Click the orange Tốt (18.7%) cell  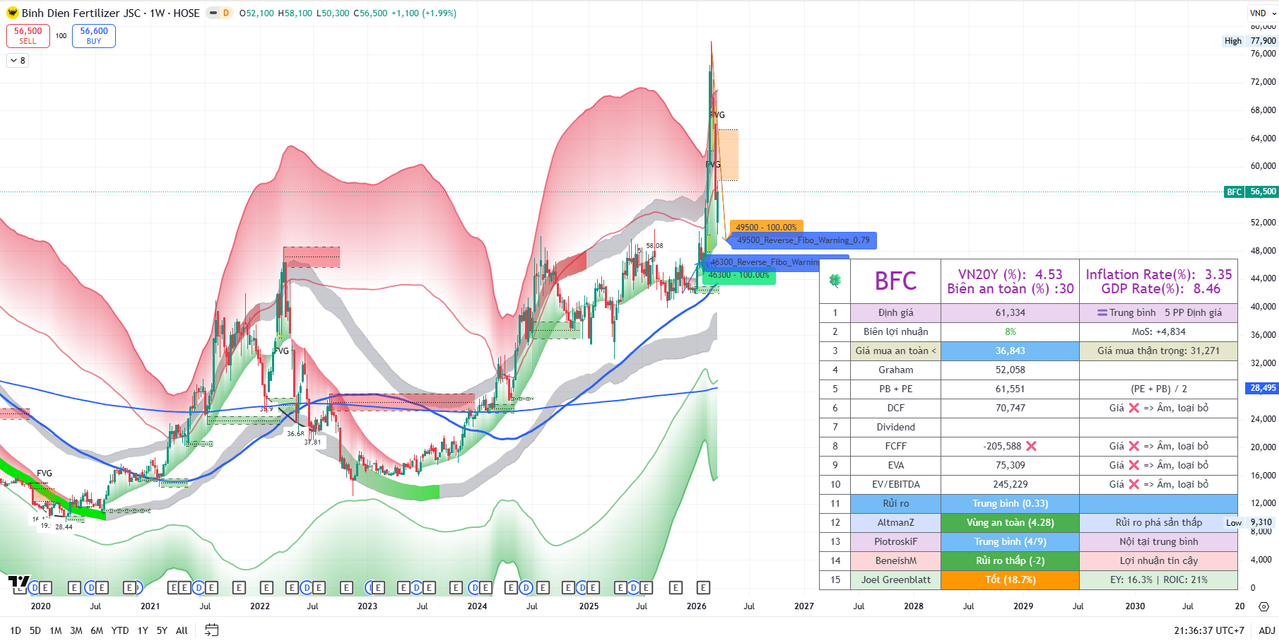coord(1010,579)
